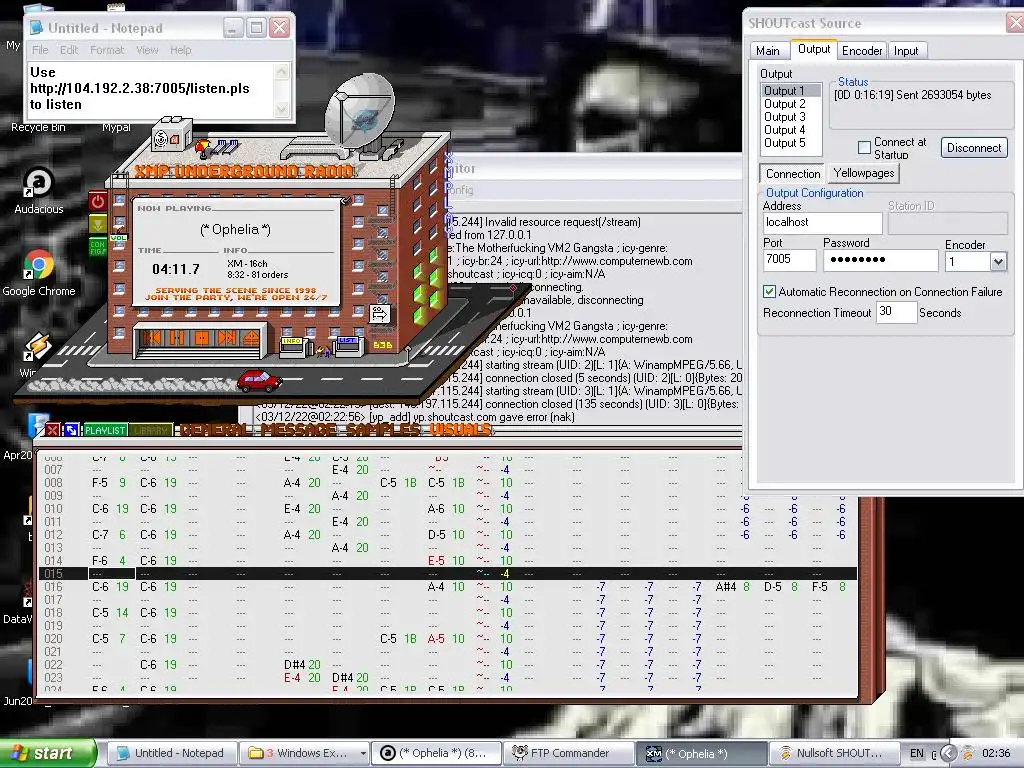This screenshot has width=1024, height=768.
Task: Expand hidden system tray icons arrow
Action: click(x=948, y=753)
